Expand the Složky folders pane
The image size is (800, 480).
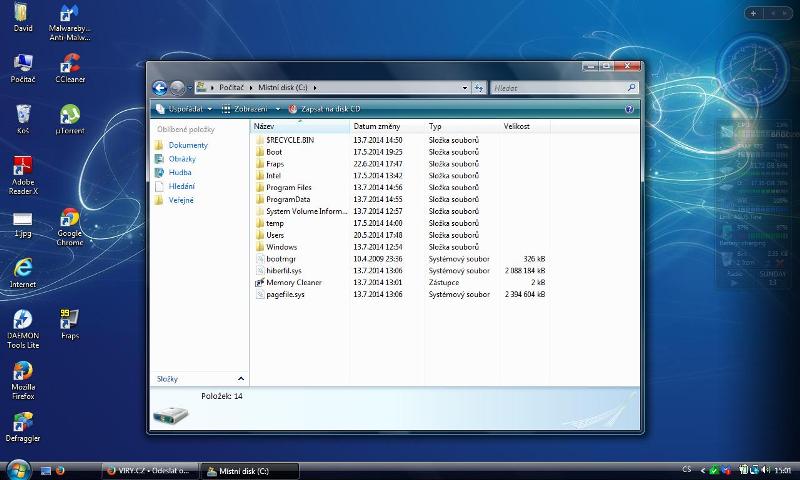coord(240,379)
